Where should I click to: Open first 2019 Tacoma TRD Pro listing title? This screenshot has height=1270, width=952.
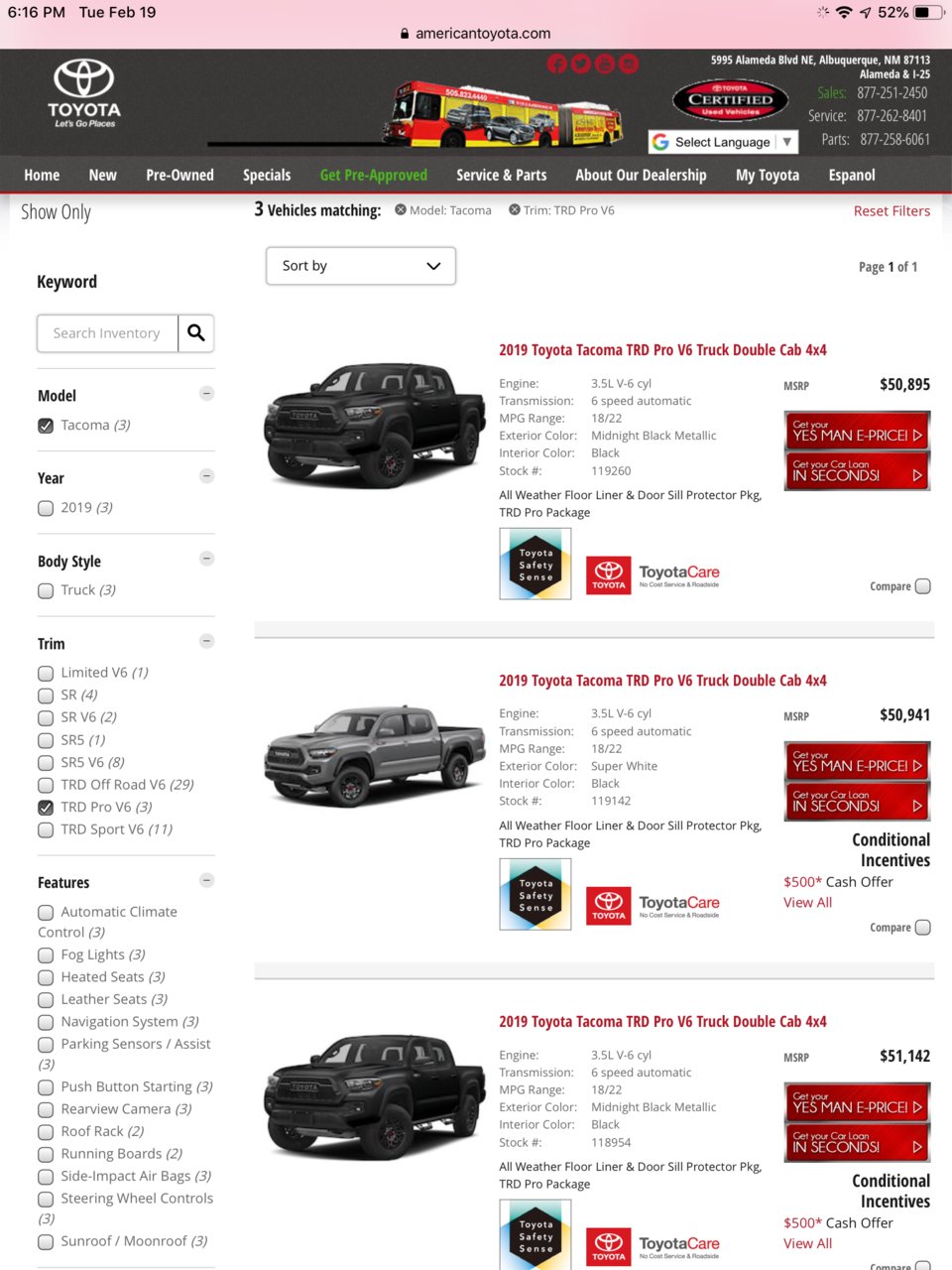[662, 350]
